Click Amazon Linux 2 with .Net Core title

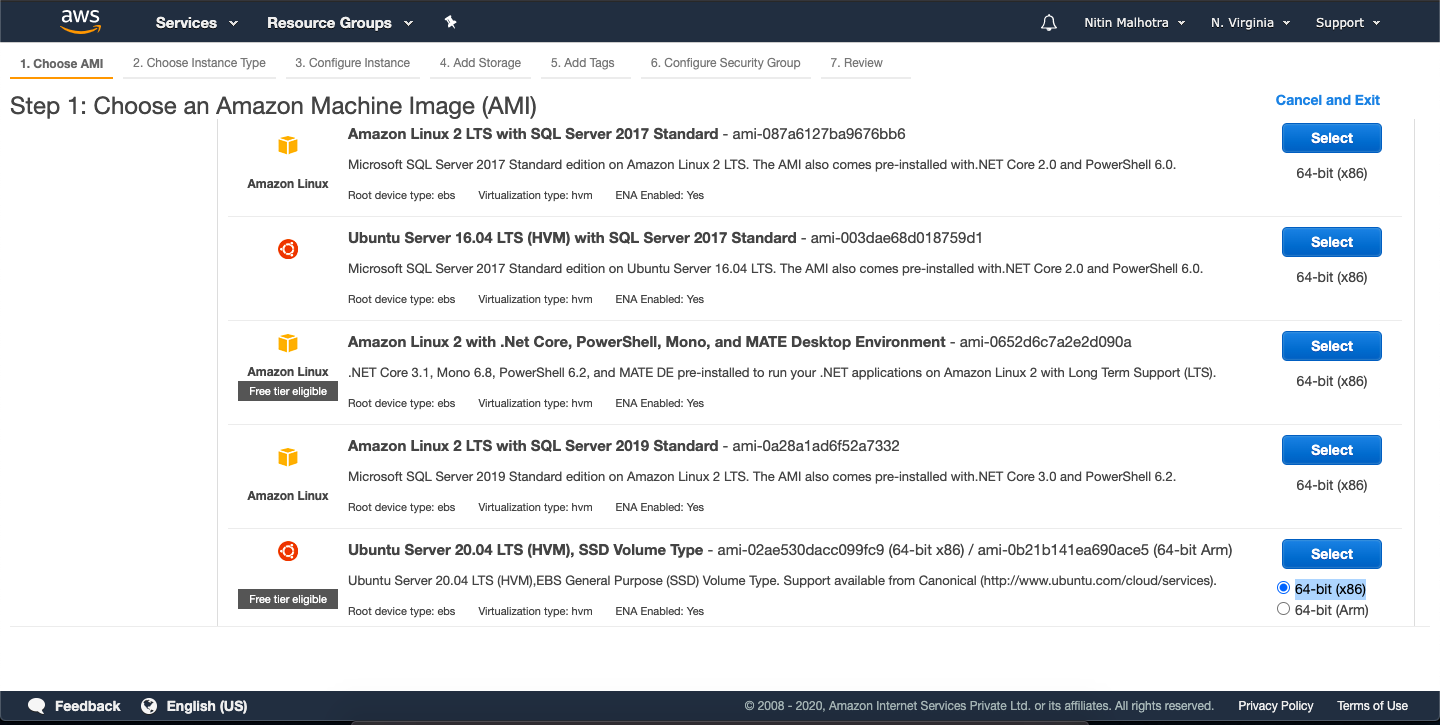[647, 342]
